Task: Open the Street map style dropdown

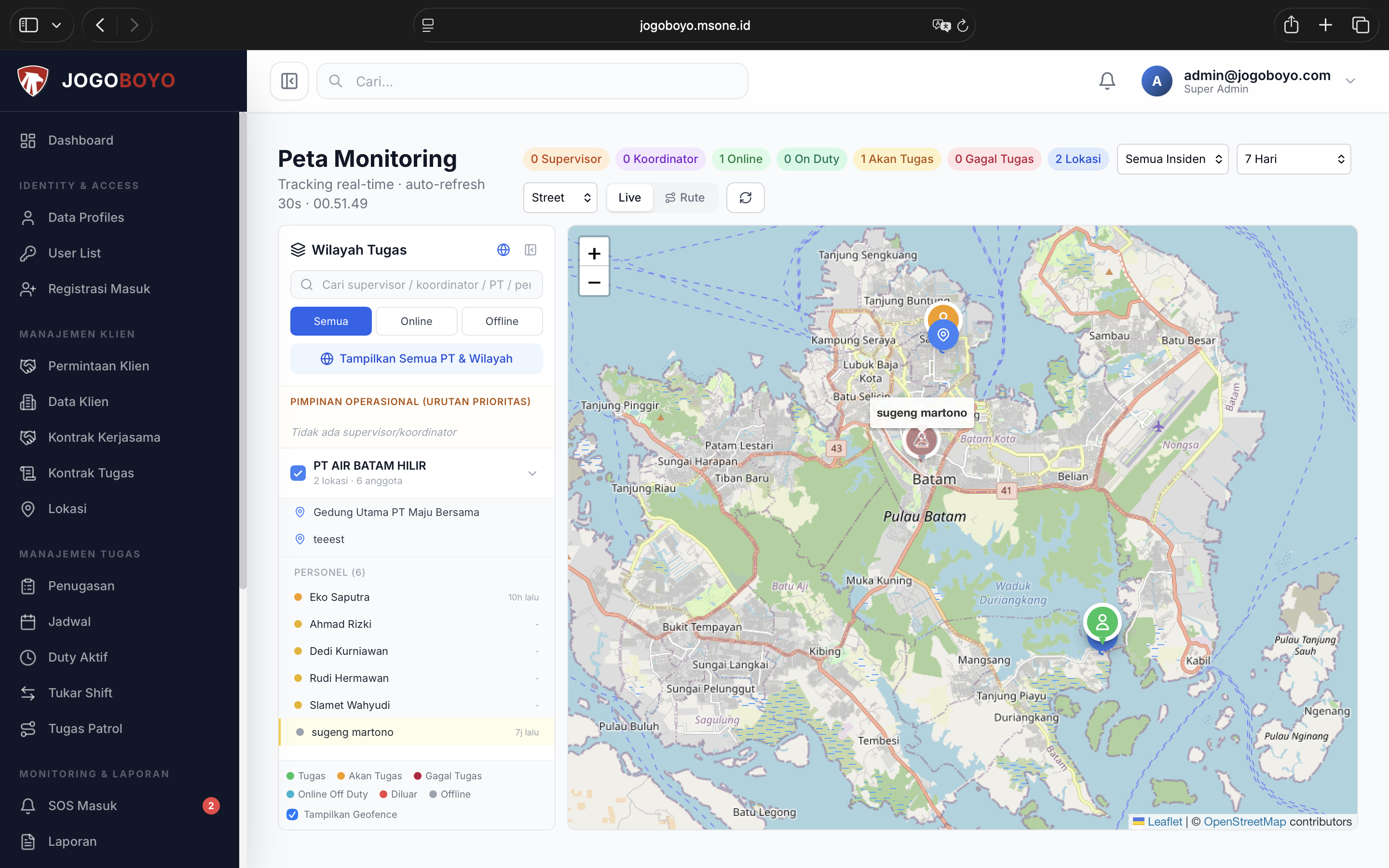Action: 560,198
